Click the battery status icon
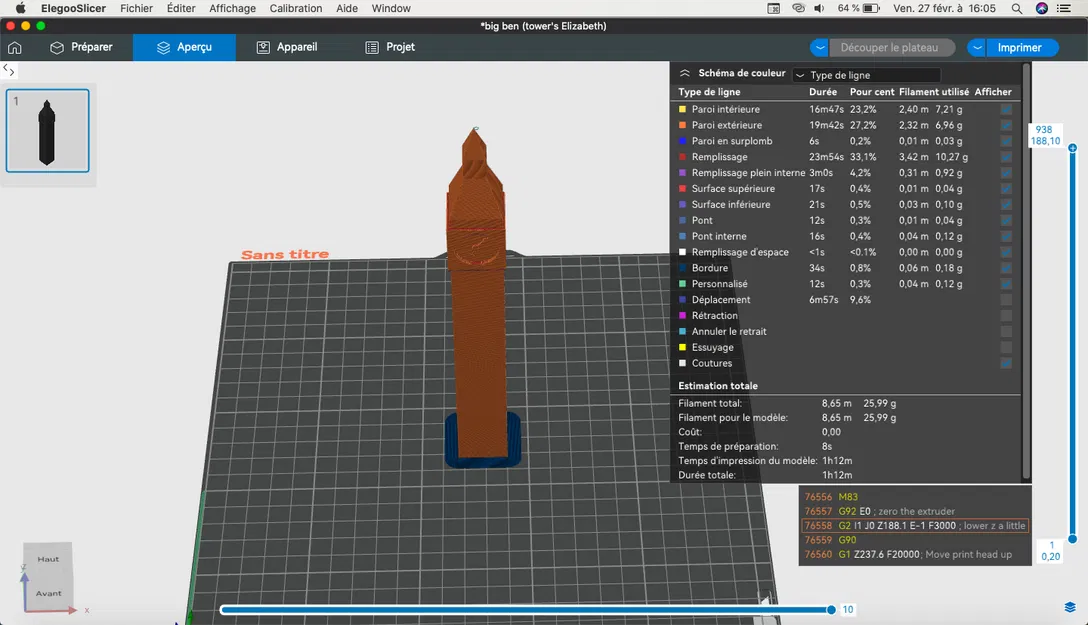The image size is (1088, 625). [x=872, y=8]
